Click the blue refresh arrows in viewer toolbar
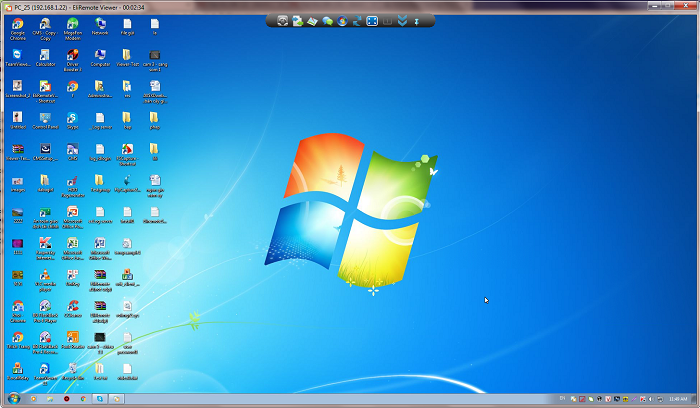Screen dimensions: 700x408 click(357, 21)
